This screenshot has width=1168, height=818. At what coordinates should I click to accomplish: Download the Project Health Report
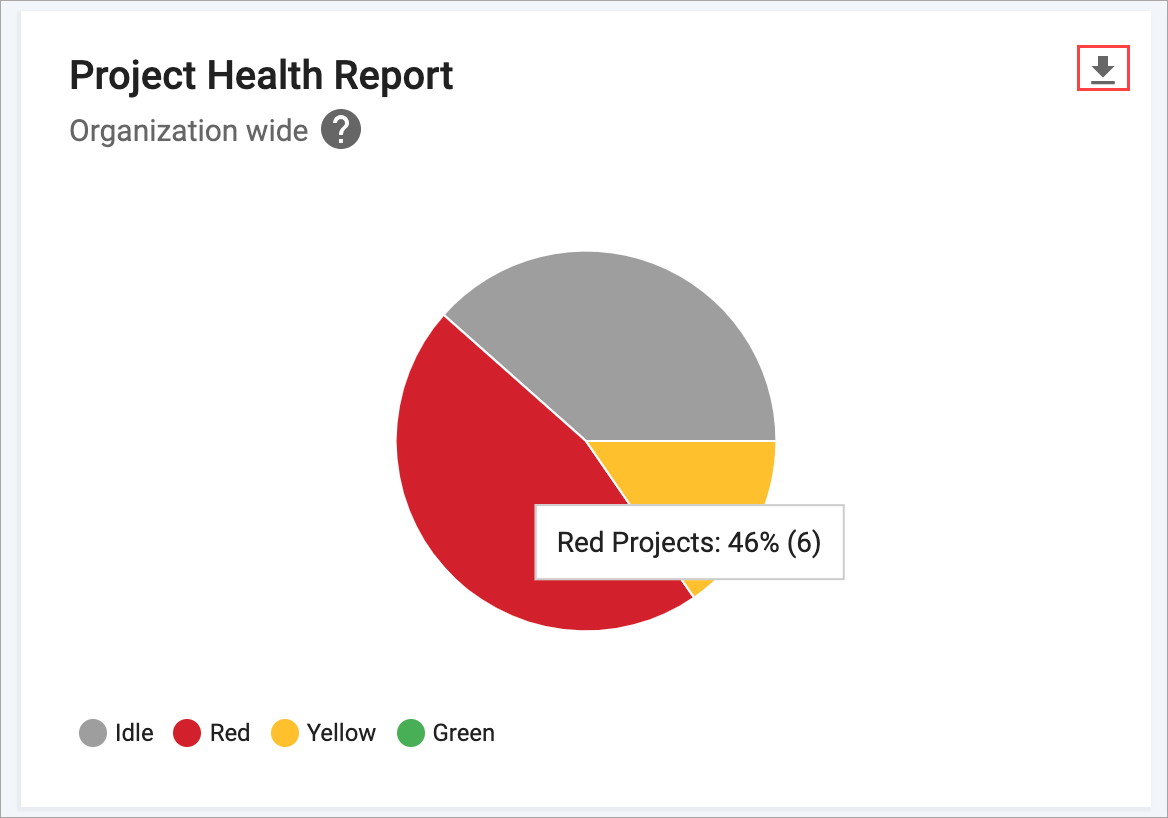(1102, 69)
